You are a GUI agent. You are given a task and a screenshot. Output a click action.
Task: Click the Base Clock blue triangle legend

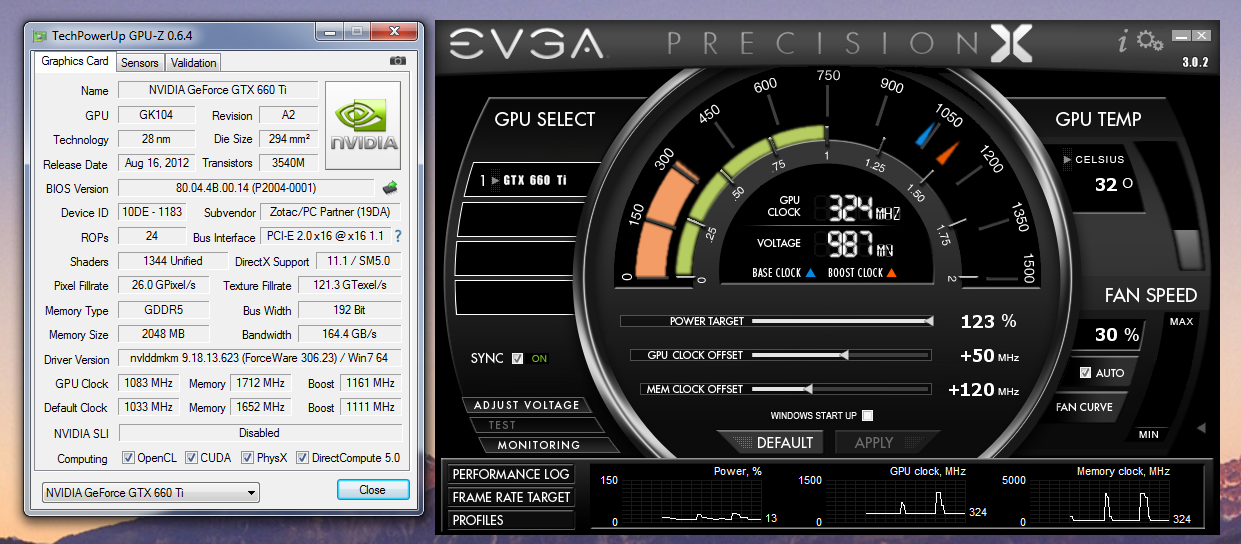pos(811,273)
